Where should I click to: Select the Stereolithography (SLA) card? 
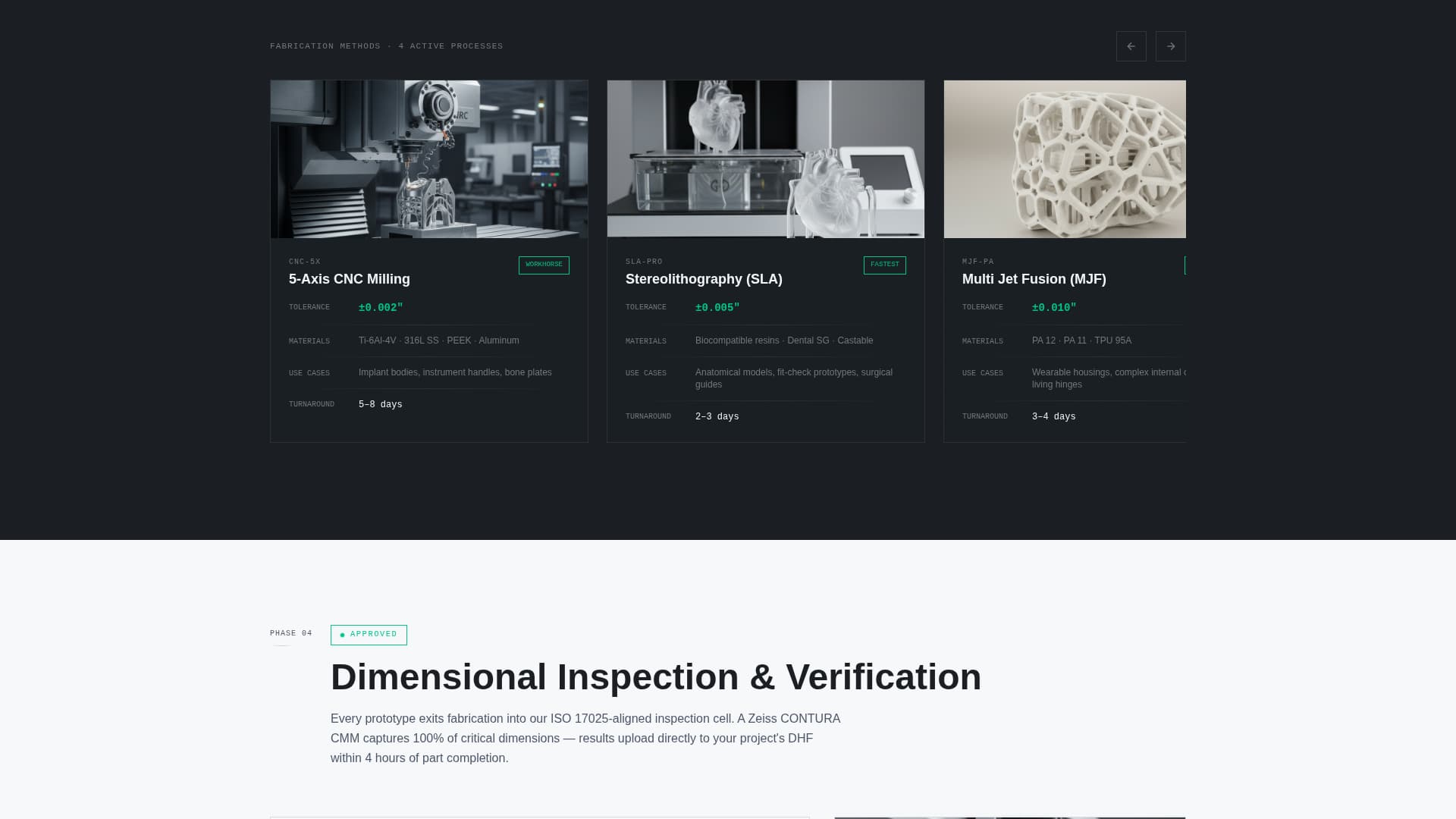765,279
